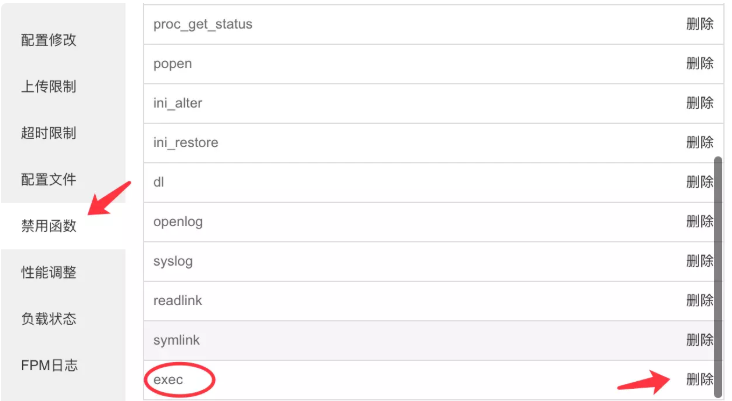Delete the exec function entry

coord(699,380)
